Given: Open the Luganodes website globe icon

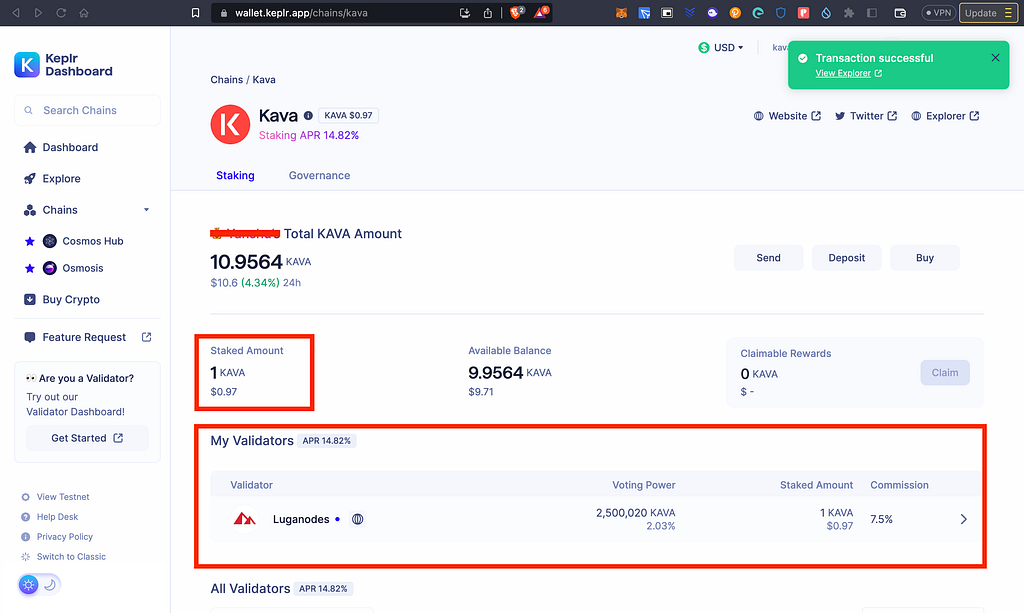Looking at the screenshot, I should (x=357, y=520).
